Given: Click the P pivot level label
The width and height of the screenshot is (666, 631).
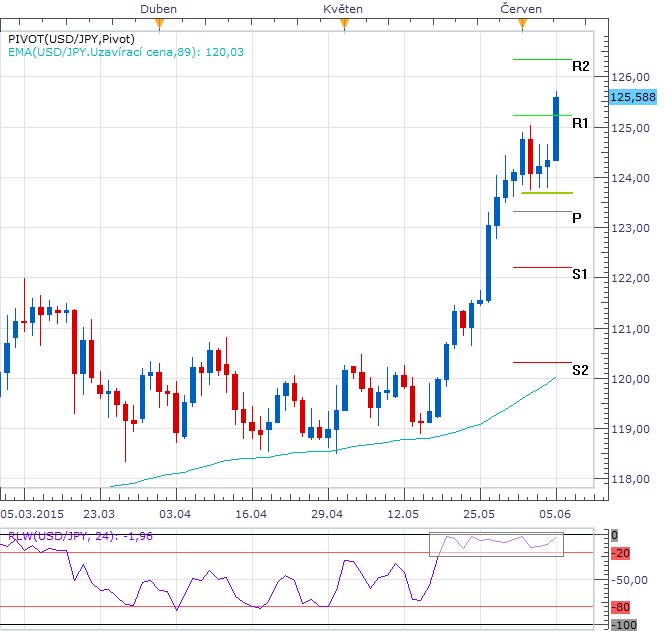Looking at the screenshot, I should [x=576, y=218].
